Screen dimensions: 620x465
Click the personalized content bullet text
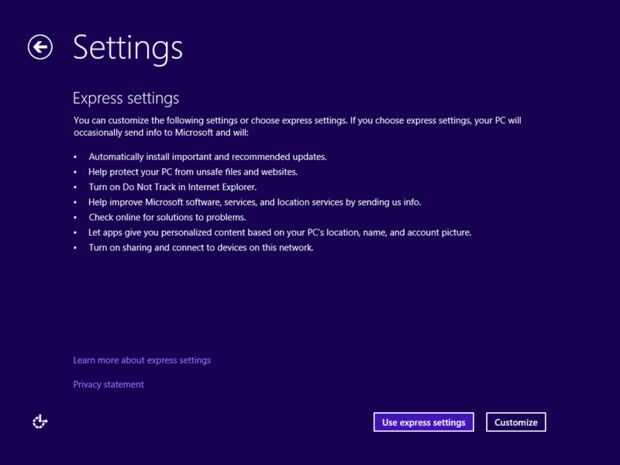[279, 232]
